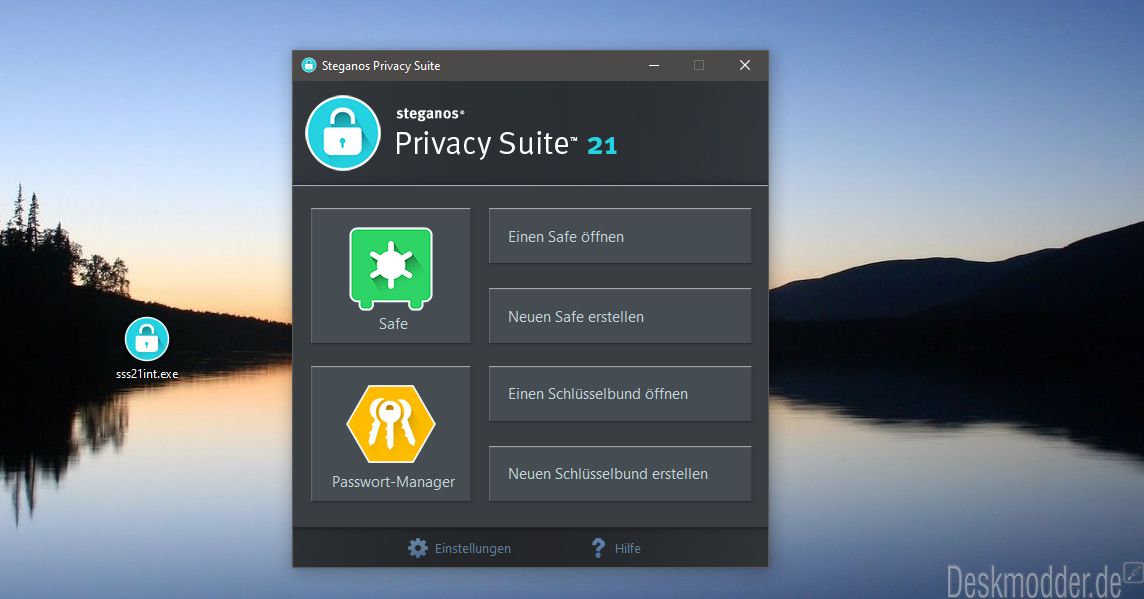Open the Hilfe link
The width and height of the screenshot is (1144, 599).
(627, 549)
